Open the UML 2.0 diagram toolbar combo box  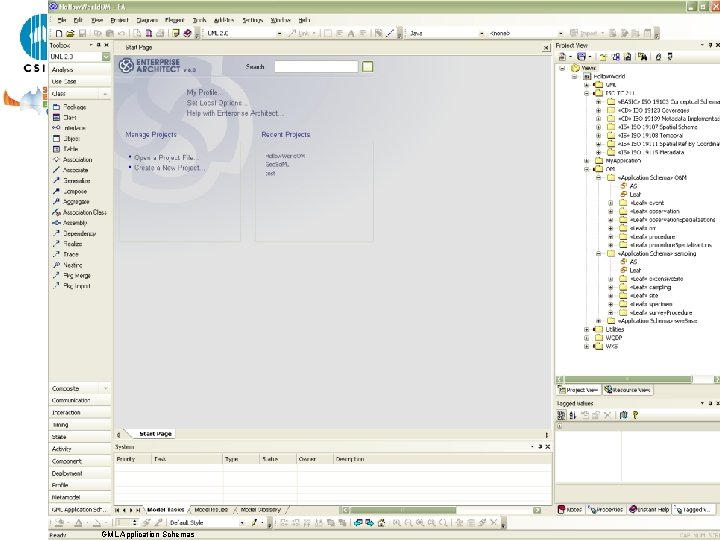tap(279, 34)
